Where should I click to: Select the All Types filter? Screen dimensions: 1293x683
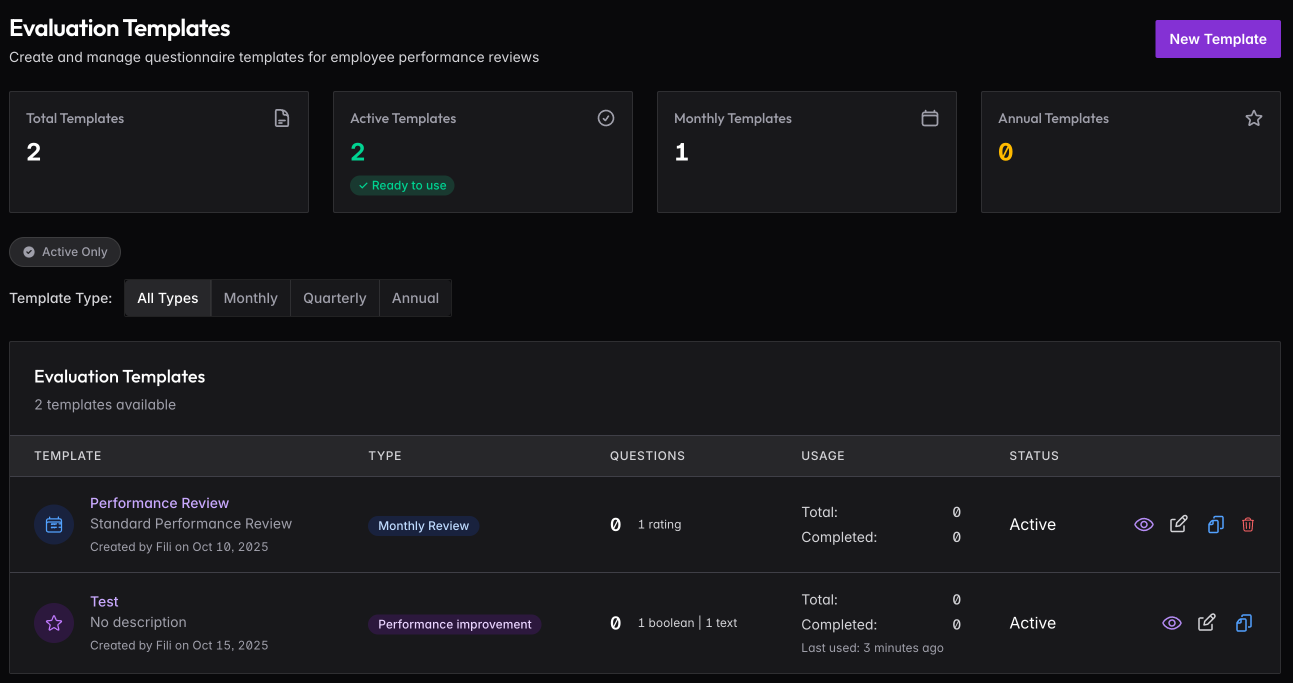point(168,298)
